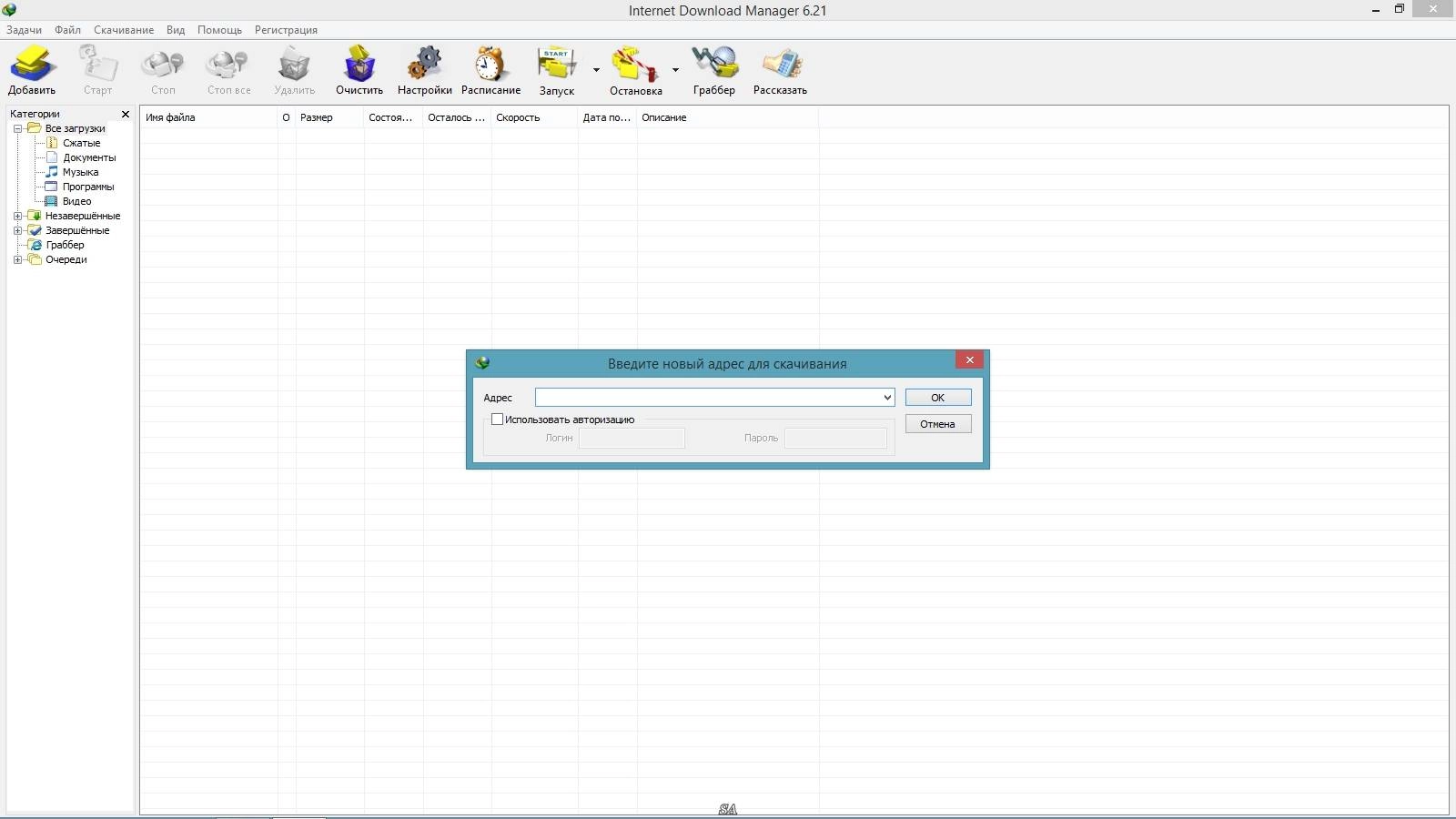This screenshot has height=819, width=1456.
Task: Open the Задачи menu
Action: (25, 30)
